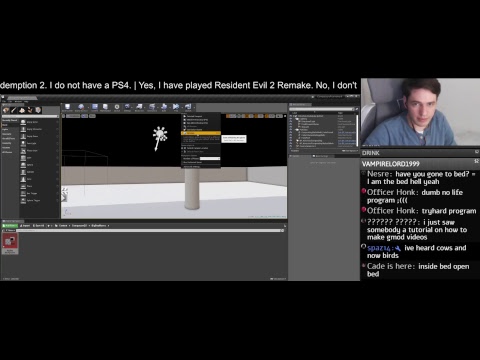Choose New Editor Window (PIE) mode
The image size is (480, 360).
(201, 123)
